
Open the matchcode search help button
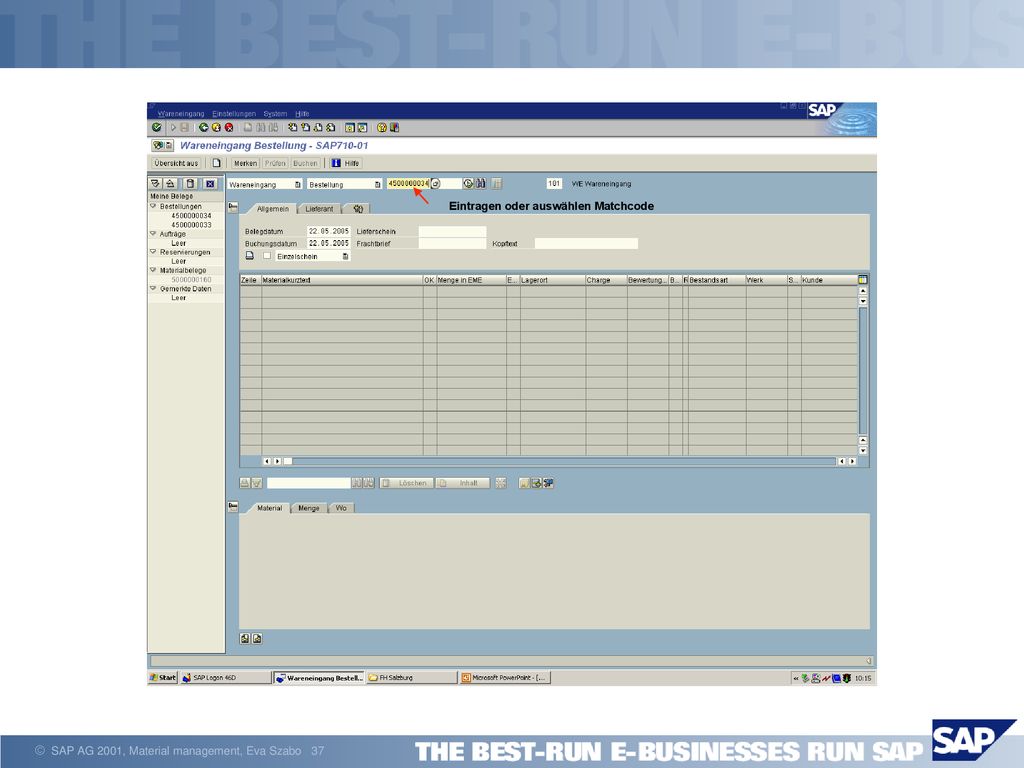(436, 184)
